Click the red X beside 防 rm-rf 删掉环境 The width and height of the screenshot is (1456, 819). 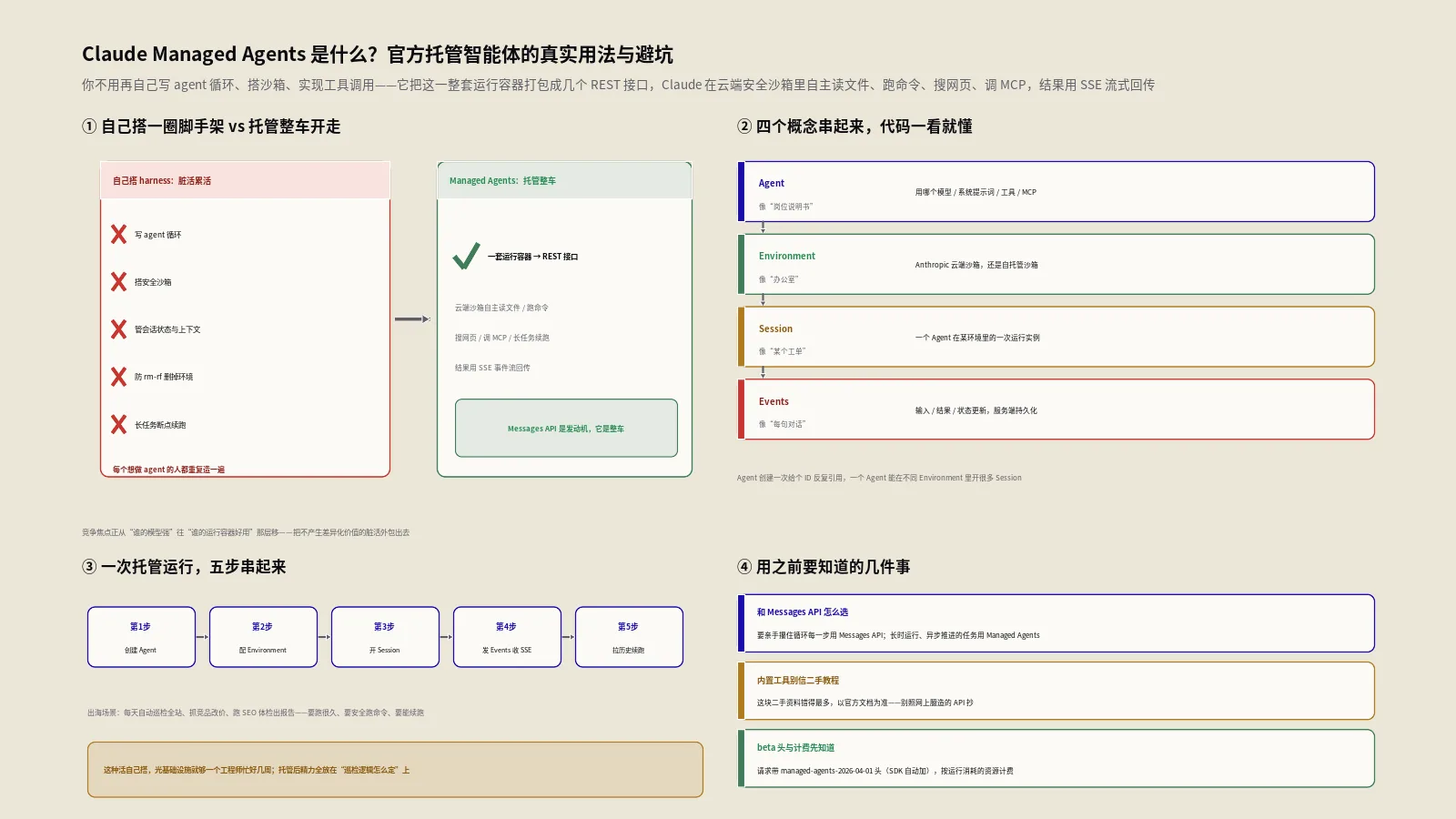(x=118, y=377)
